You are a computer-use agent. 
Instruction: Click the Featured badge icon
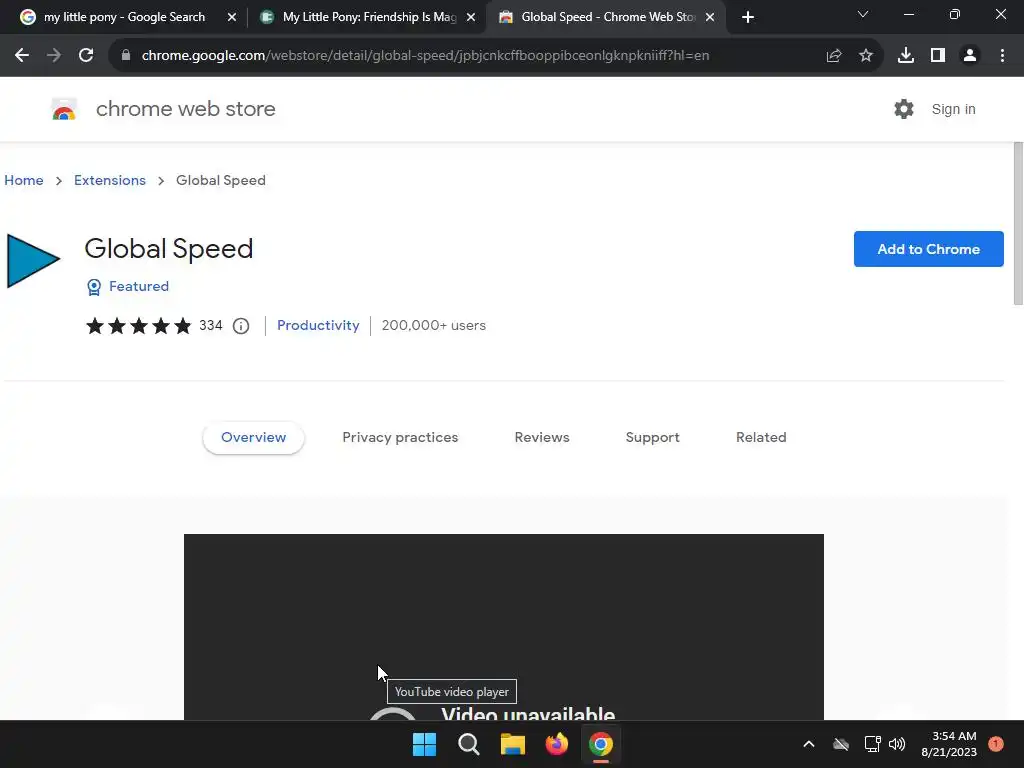pos(94,287)
